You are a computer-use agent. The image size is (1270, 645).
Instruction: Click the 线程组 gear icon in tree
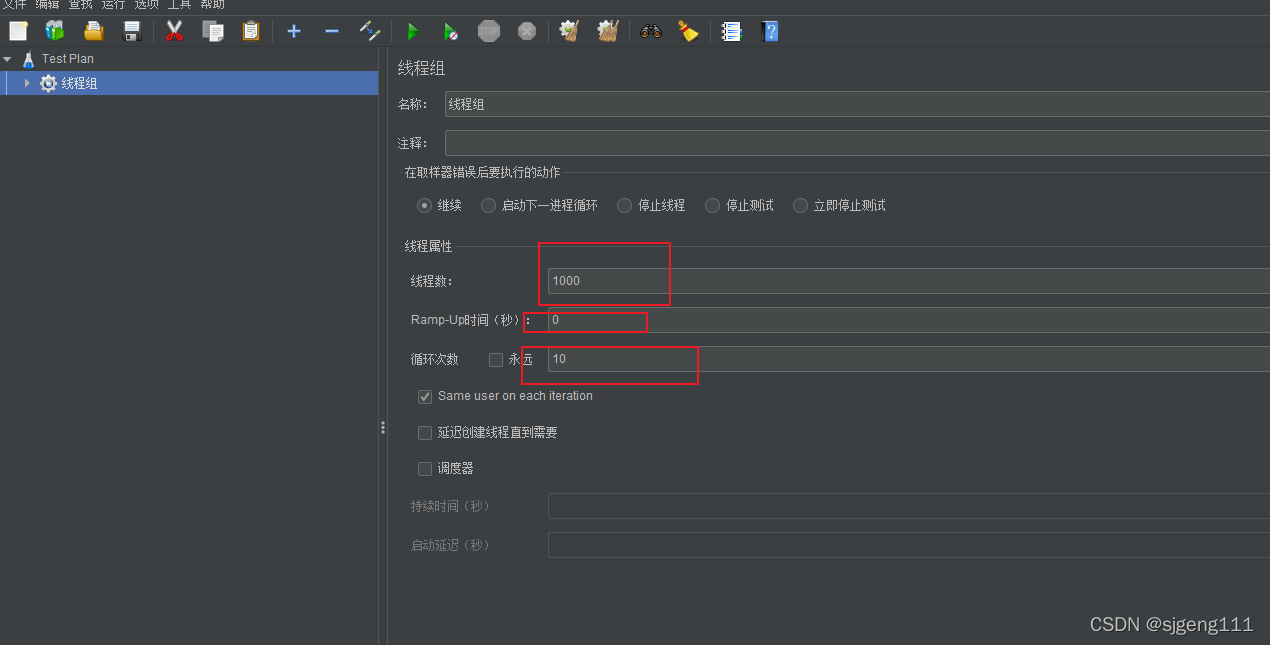(x=48, y=84)
